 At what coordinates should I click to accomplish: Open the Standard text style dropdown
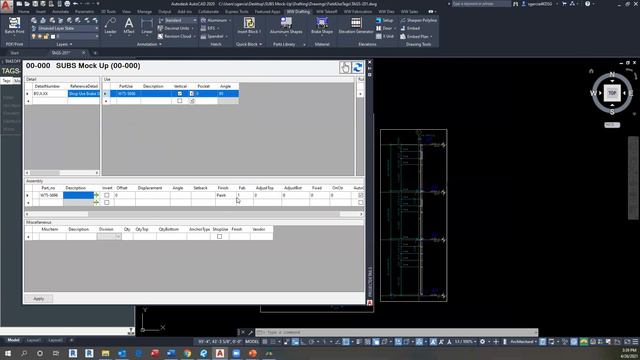(177, 20)
